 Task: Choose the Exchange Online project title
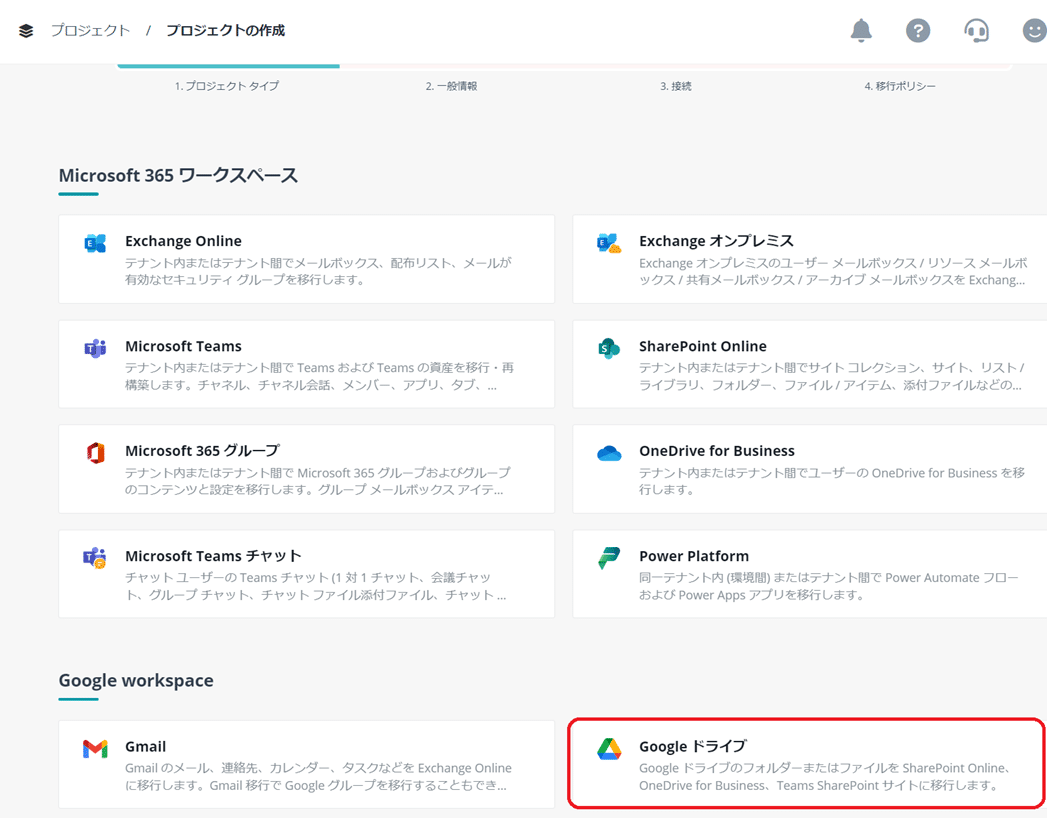[184, 241]
